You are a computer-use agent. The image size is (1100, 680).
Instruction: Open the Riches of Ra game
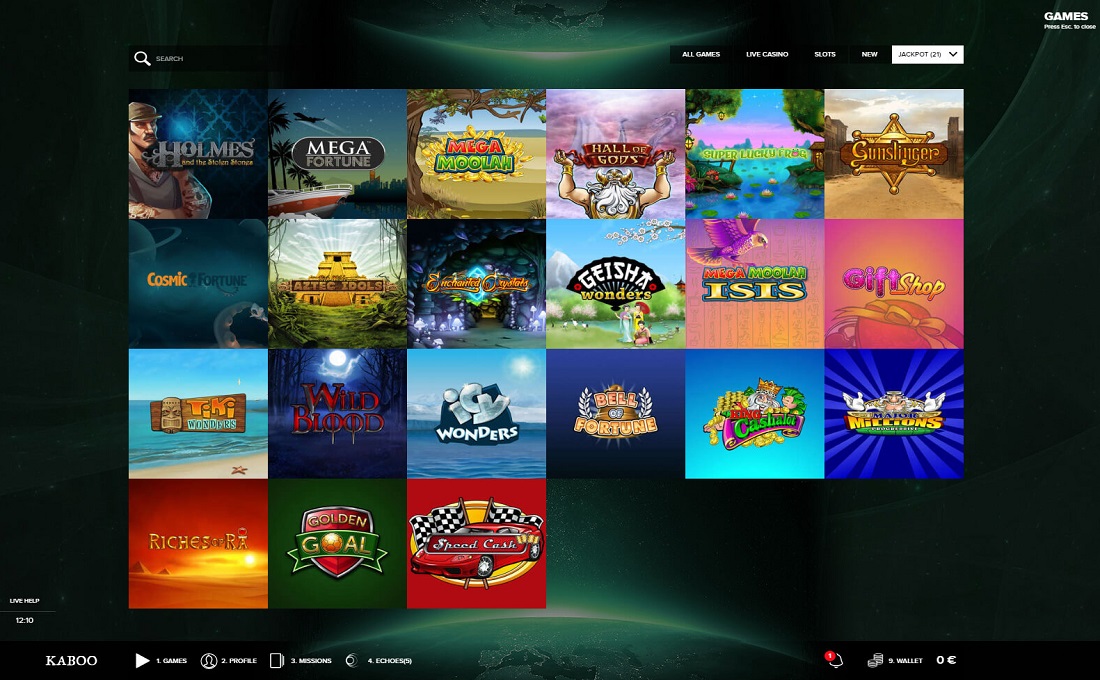[199, 543]
